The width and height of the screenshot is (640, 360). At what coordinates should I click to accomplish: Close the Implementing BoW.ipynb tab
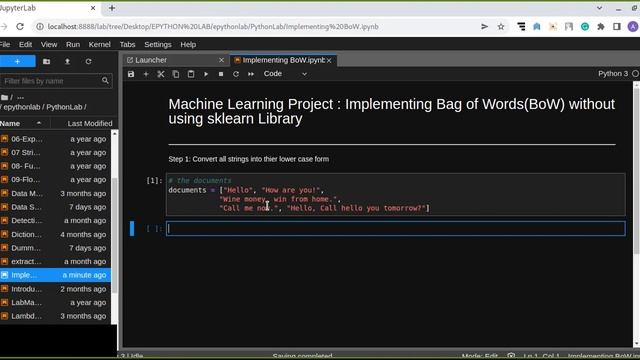tap(329, 60)
